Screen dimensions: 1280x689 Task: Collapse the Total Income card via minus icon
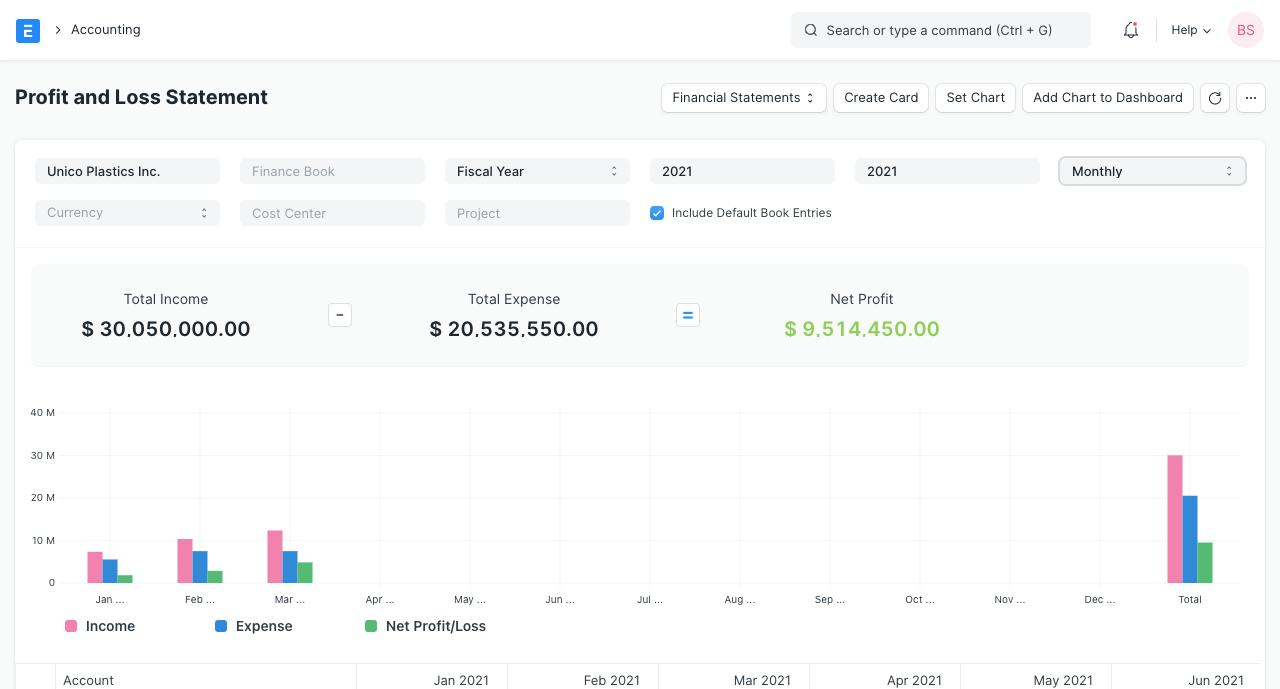point(339,314)
